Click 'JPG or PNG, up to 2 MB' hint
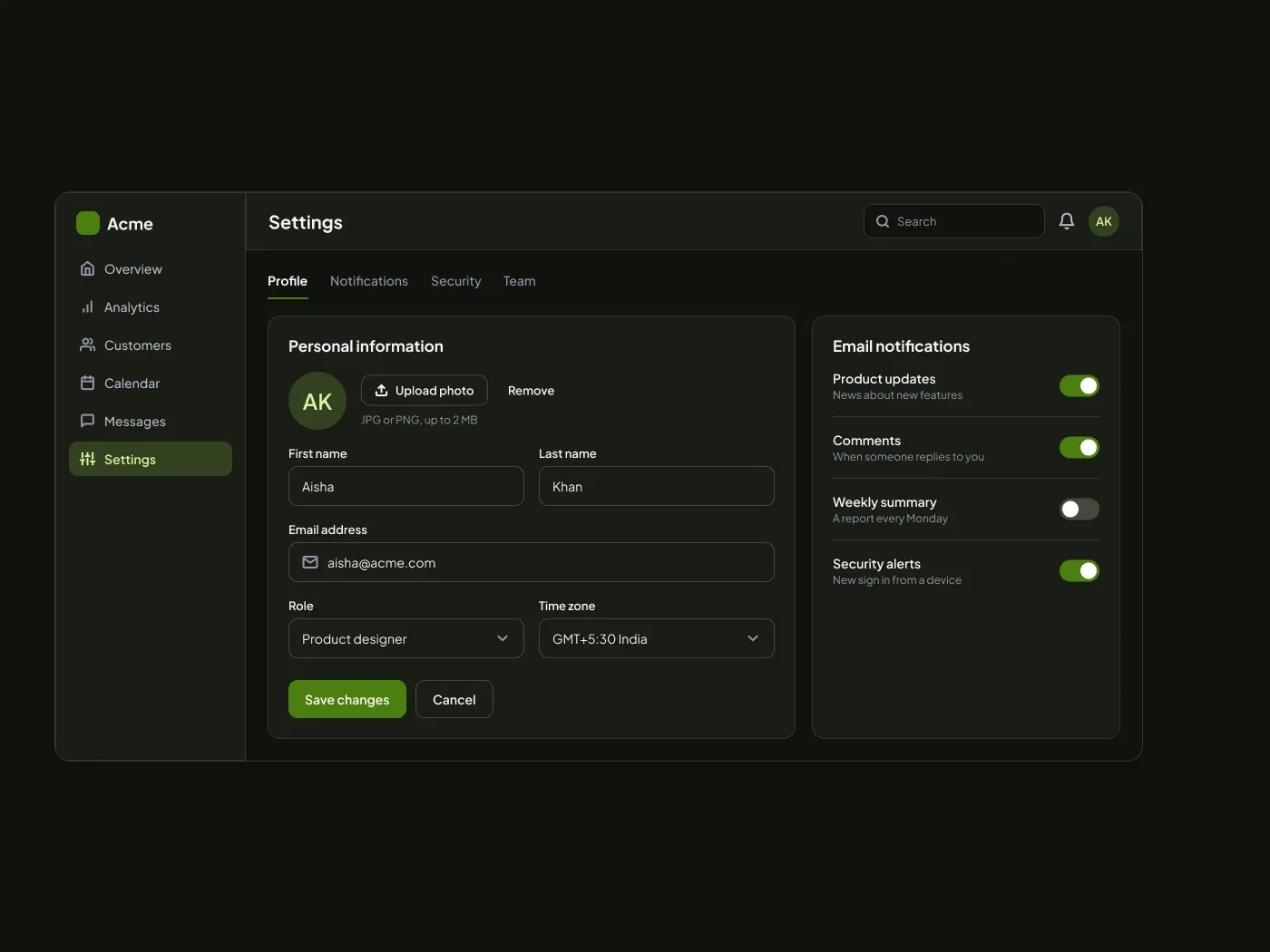The width and height of the screenshot is (1270, 952). (x=419, y=420)
